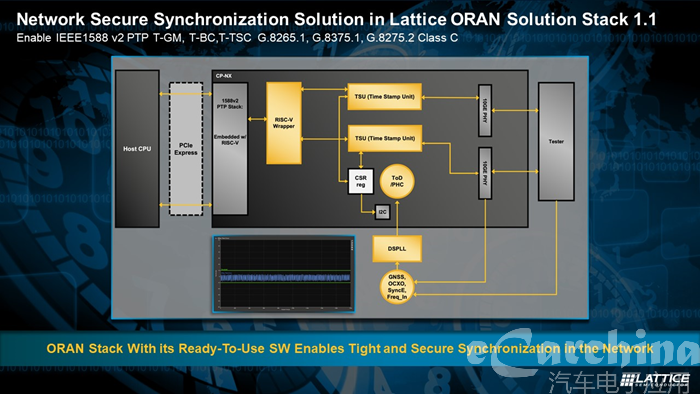This screenshot has width=700, height=394.
Task: Click the Lattice logo
Action: [x=654, y=379]
